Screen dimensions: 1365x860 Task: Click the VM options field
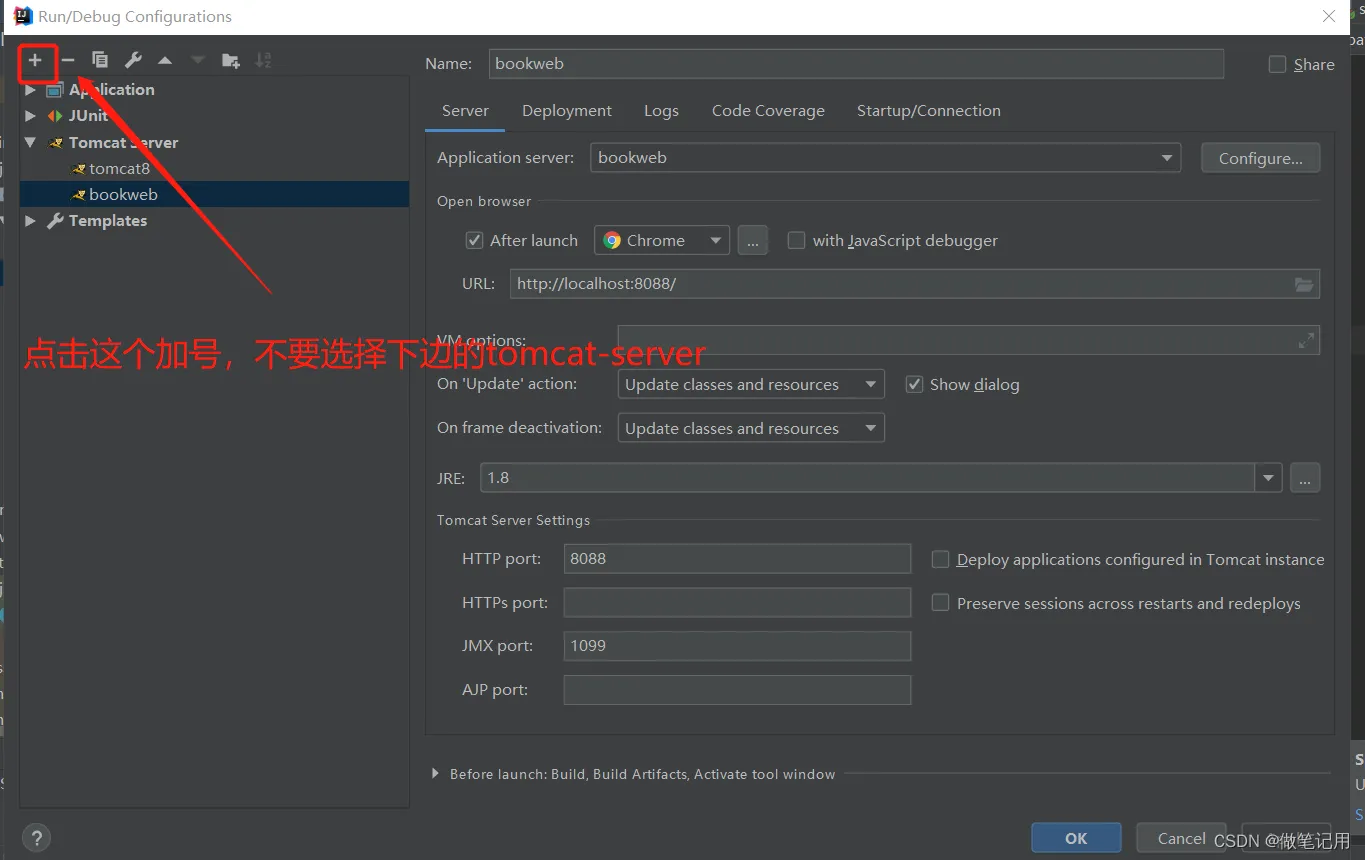pos(969,340)
